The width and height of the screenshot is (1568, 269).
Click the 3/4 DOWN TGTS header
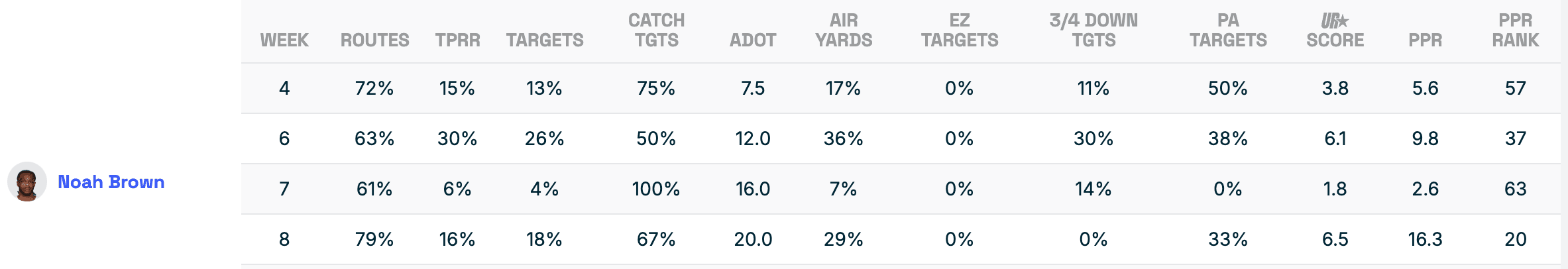tap(1093, 30)
